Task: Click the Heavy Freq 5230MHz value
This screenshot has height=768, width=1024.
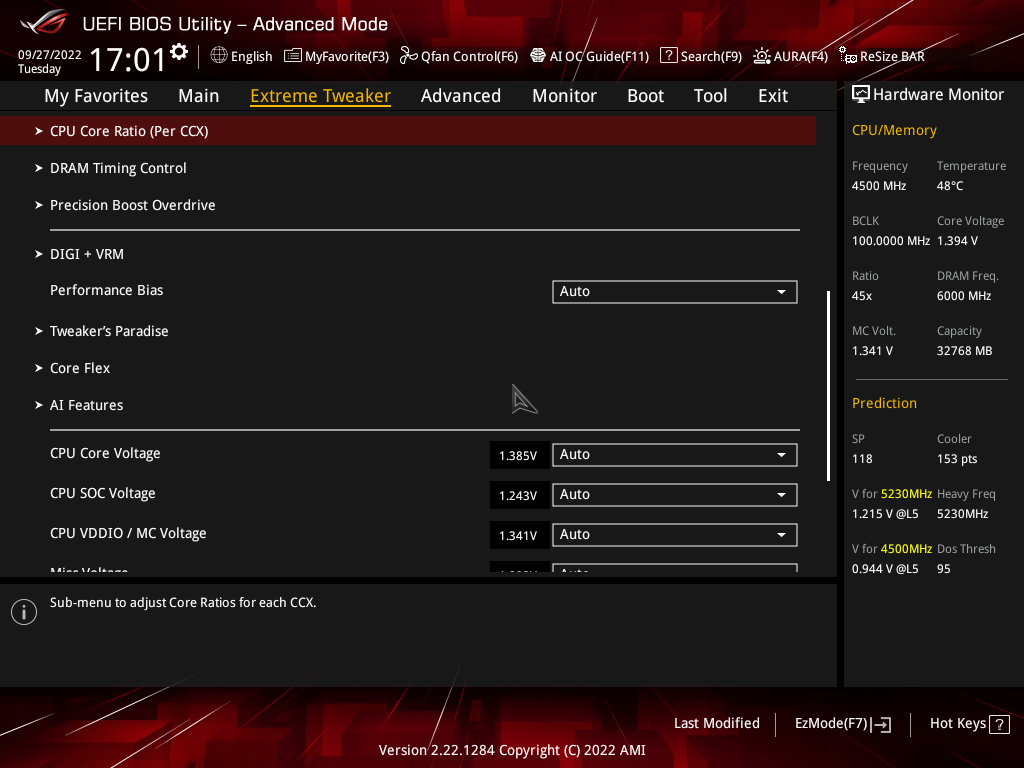Action: [963, 514]
